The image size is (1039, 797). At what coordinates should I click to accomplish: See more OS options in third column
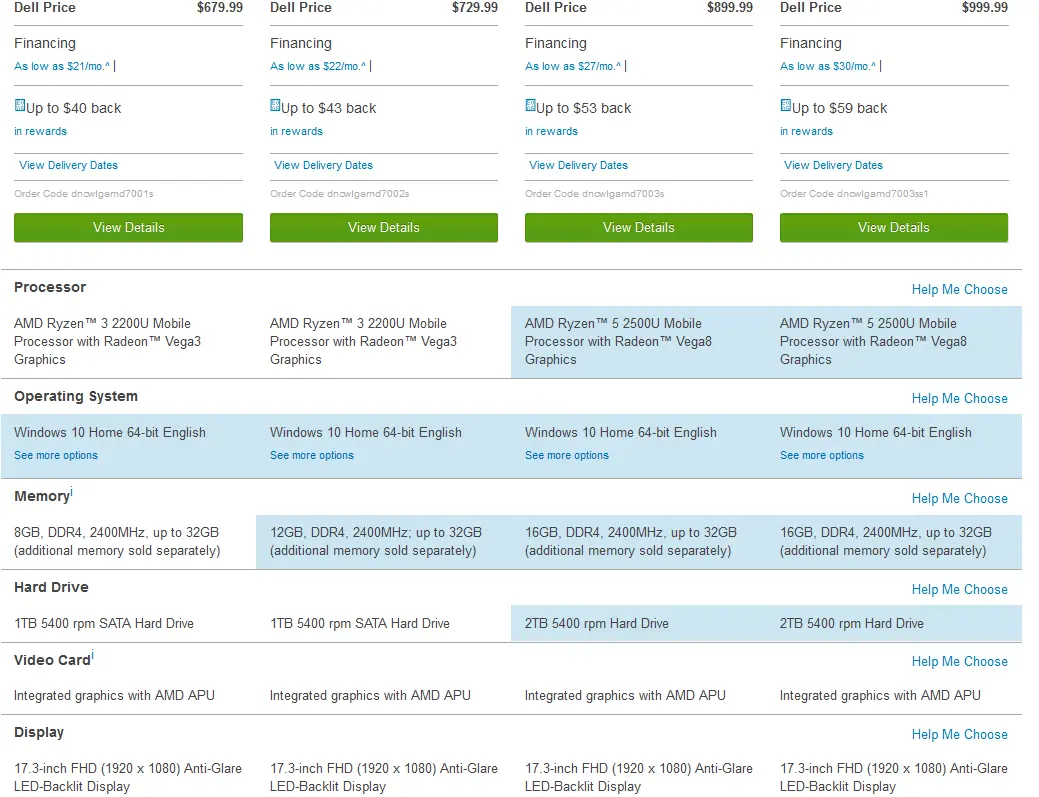tap(567, 455)
